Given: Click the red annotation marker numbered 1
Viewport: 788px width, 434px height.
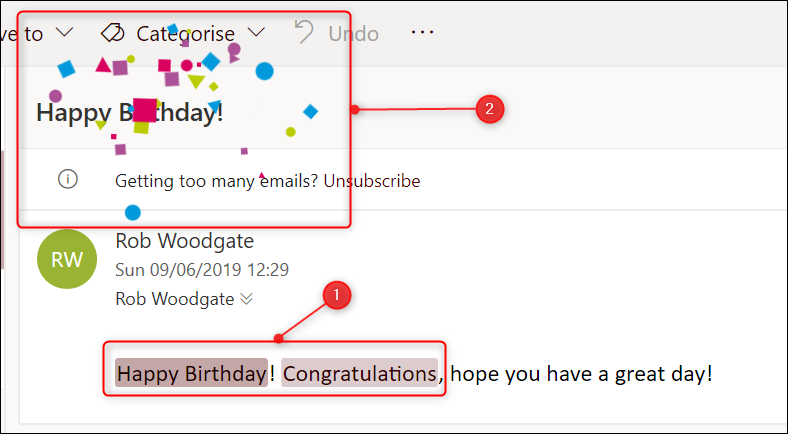Looking at the screenshot, I should click(337, 296).
